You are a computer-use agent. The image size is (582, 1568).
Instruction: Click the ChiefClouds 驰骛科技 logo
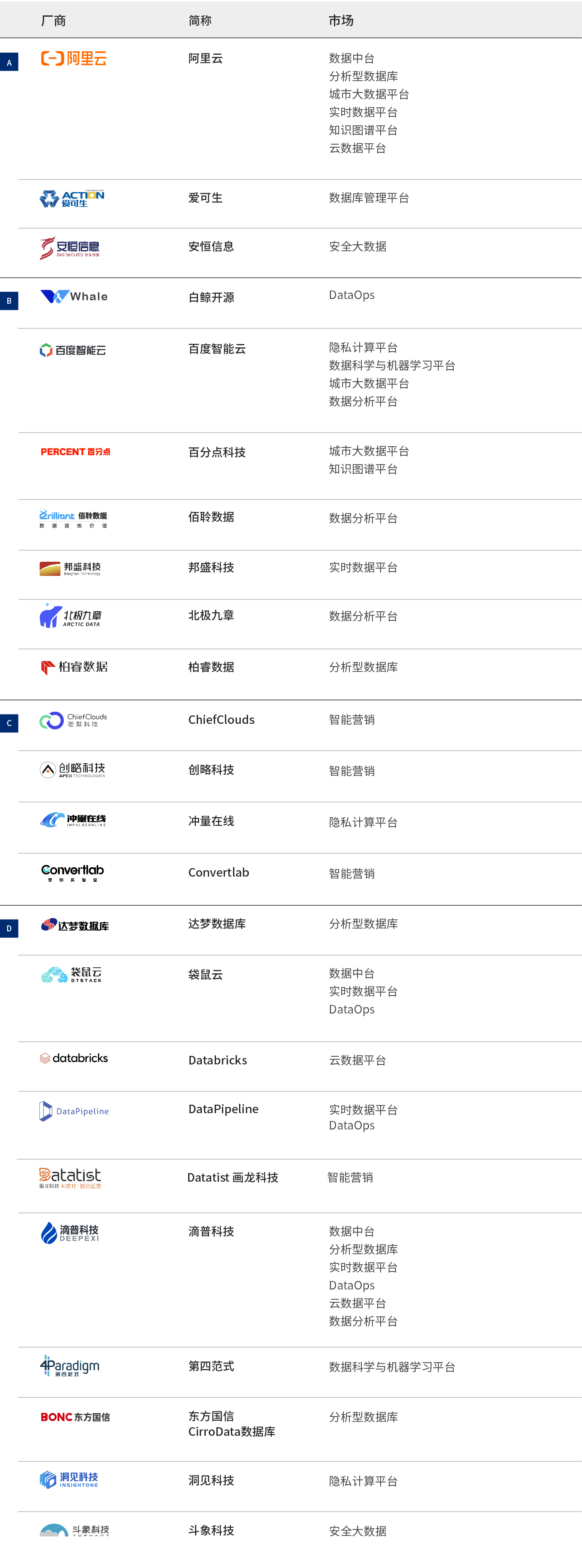(x=73, y=720)
